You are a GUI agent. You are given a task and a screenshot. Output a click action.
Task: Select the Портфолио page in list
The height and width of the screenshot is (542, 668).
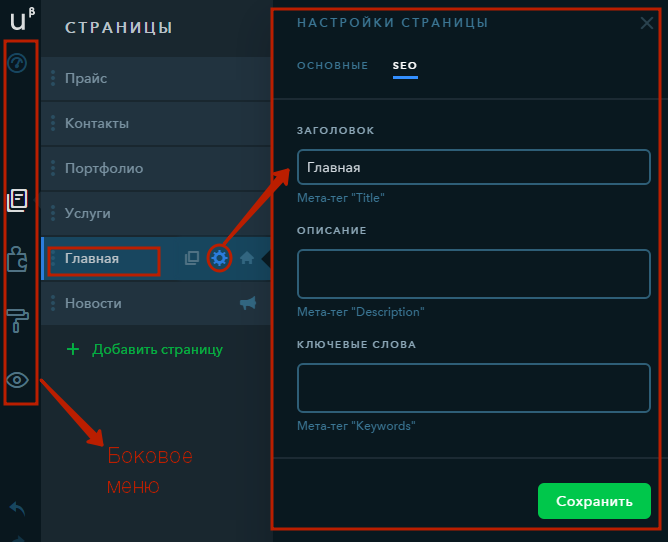pyautogui.click(x=156, y=168)
